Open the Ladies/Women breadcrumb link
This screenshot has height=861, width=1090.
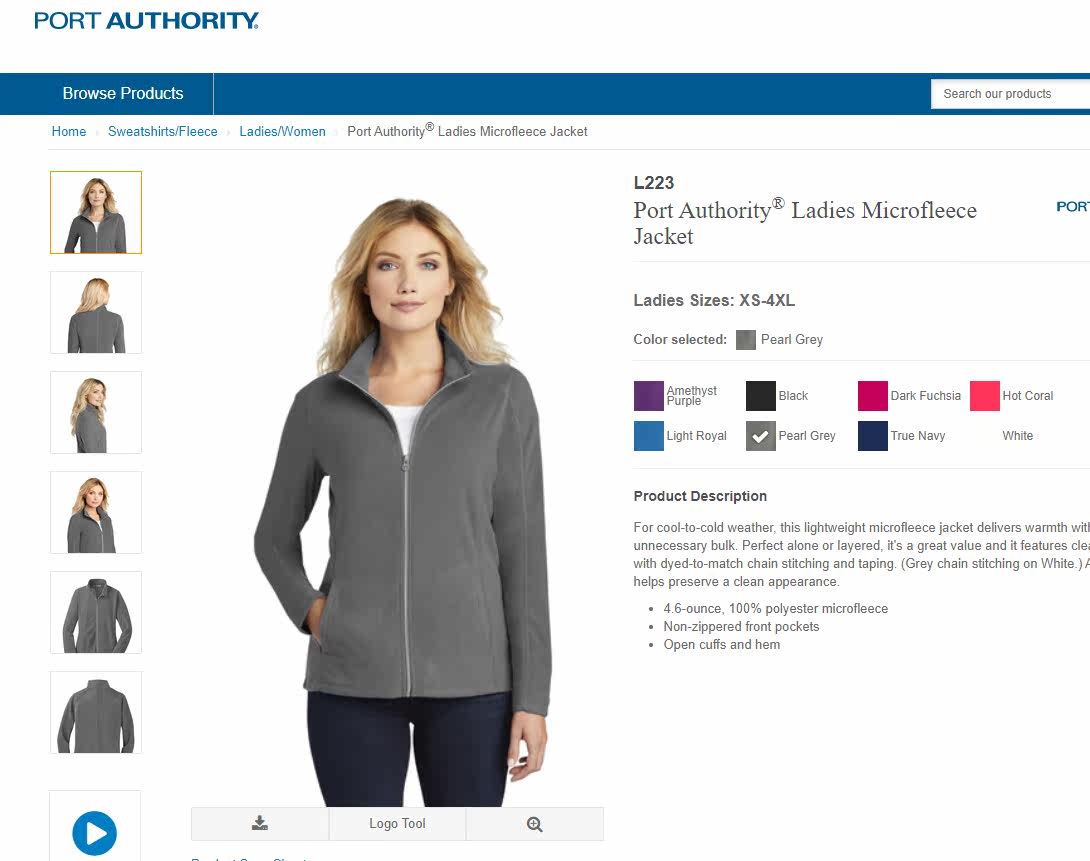coord(282,131)
